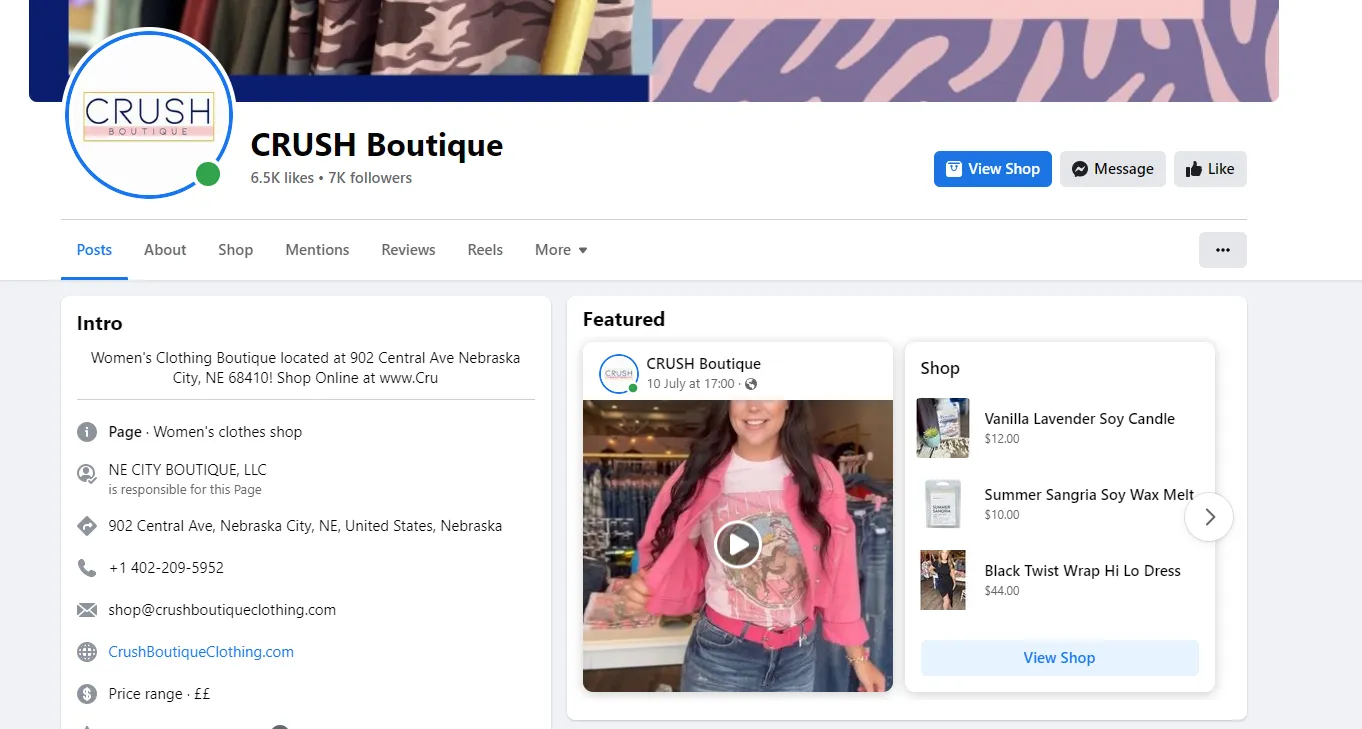Click the $12.00 price label
Image resolution: width=1362 pixels, height=729 pixels.
pos(1002,439)
